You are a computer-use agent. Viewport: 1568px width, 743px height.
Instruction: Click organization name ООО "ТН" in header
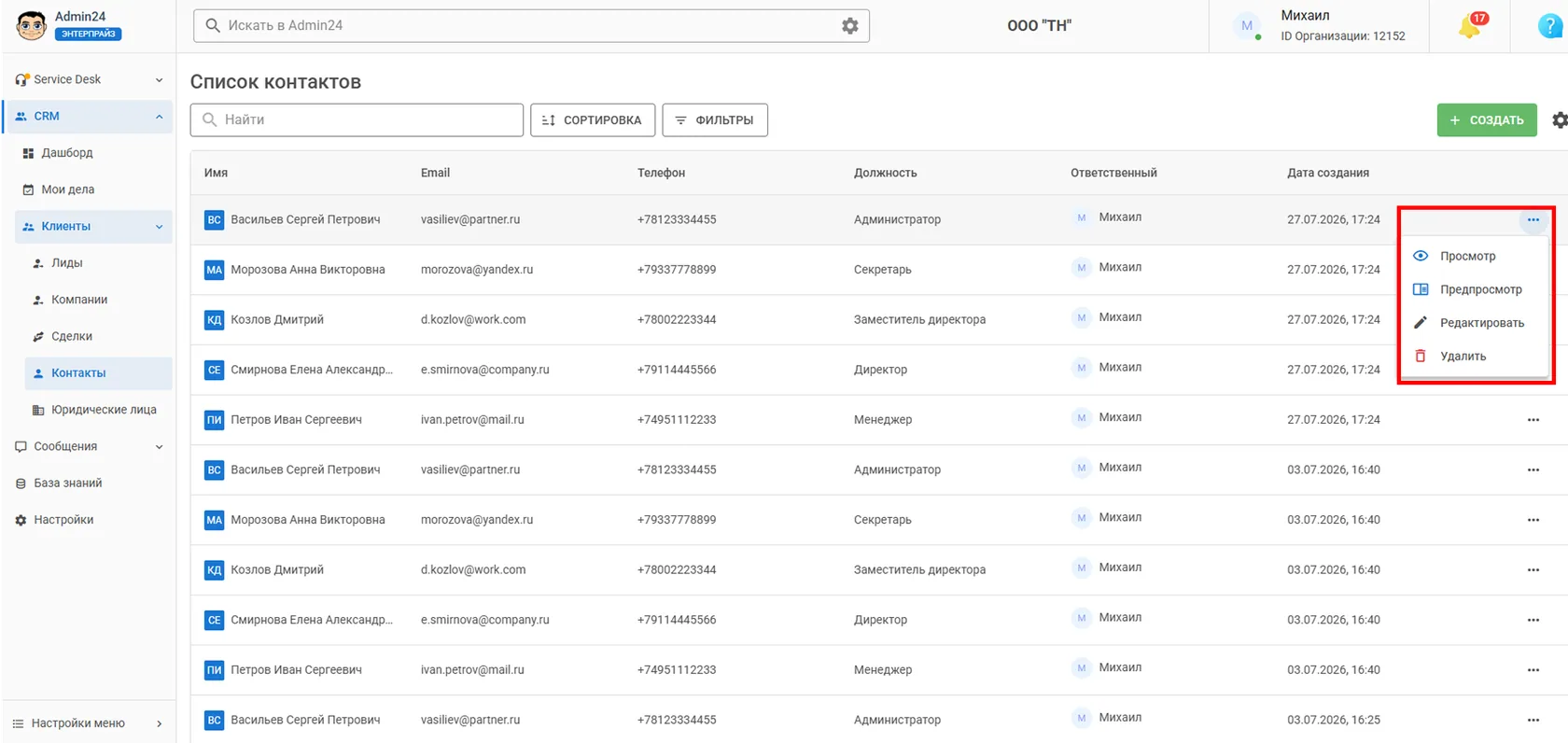[x=1039, y=26]
